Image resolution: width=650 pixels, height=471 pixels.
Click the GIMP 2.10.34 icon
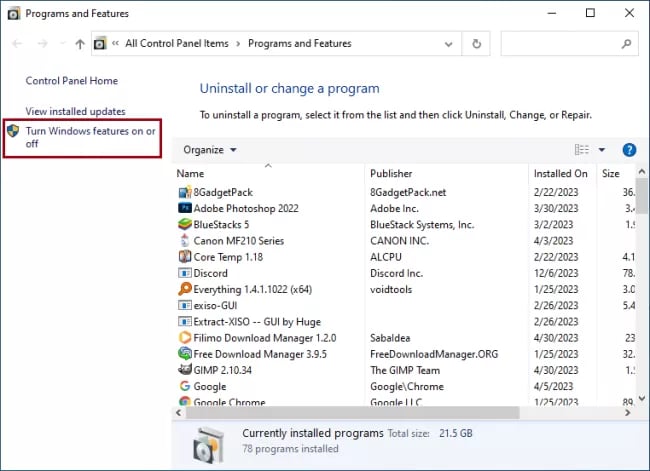(185, 369)
